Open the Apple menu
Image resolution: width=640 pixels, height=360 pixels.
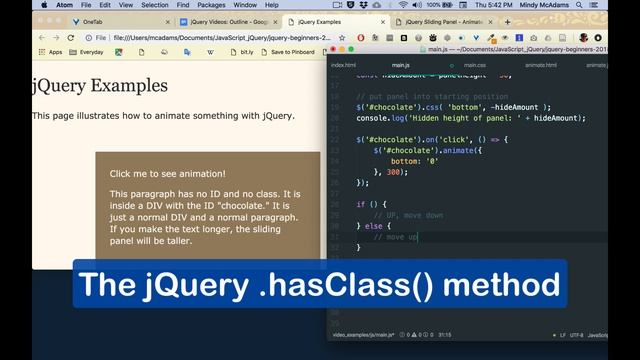[44, 5]
